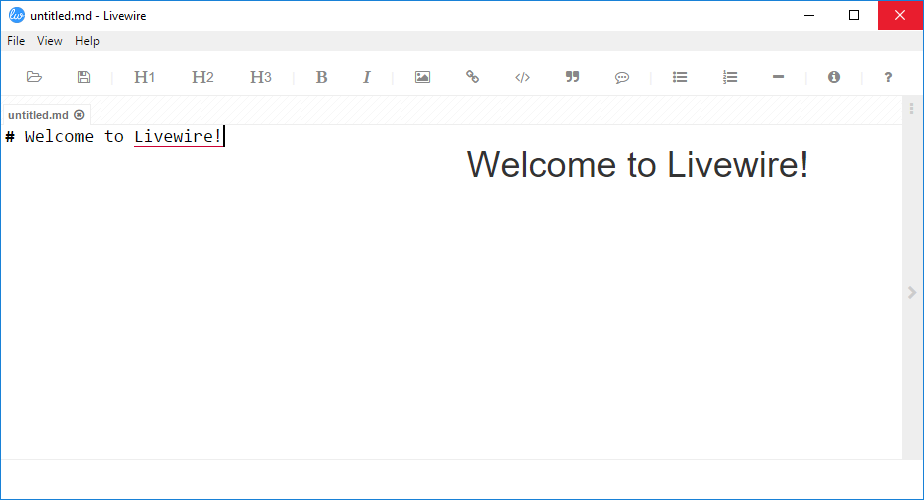Collapse the preview pane with the chevron

click(x=912, y=292)
